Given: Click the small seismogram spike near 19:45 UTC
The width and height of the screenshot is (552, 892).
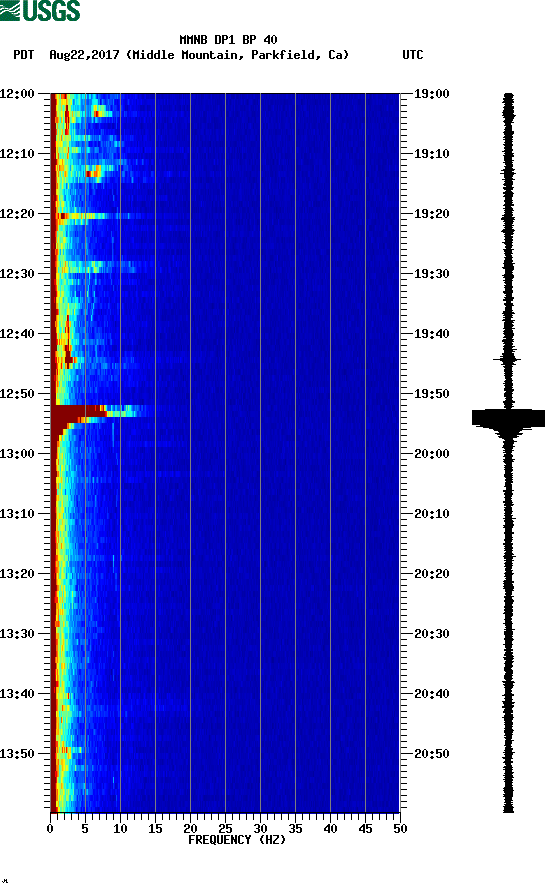Looking at the screenshot, I should click(x=506, y=360).
